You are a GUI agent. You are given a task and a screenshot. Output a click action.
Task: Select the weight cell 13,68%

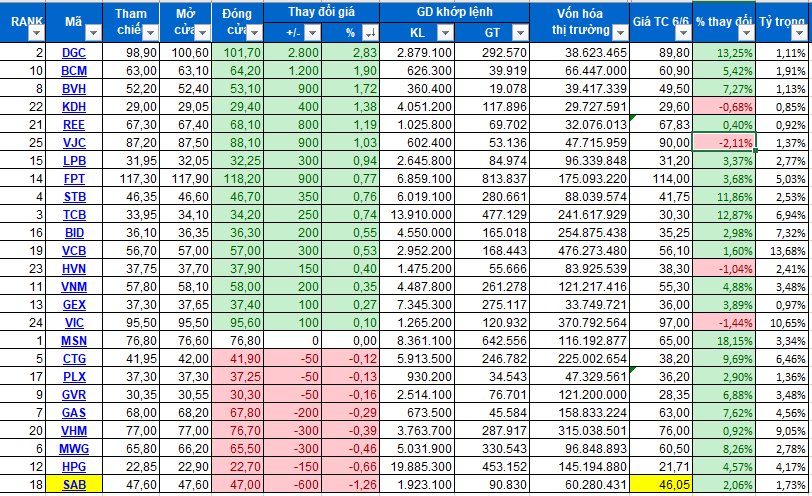click(x=784, y=251)
